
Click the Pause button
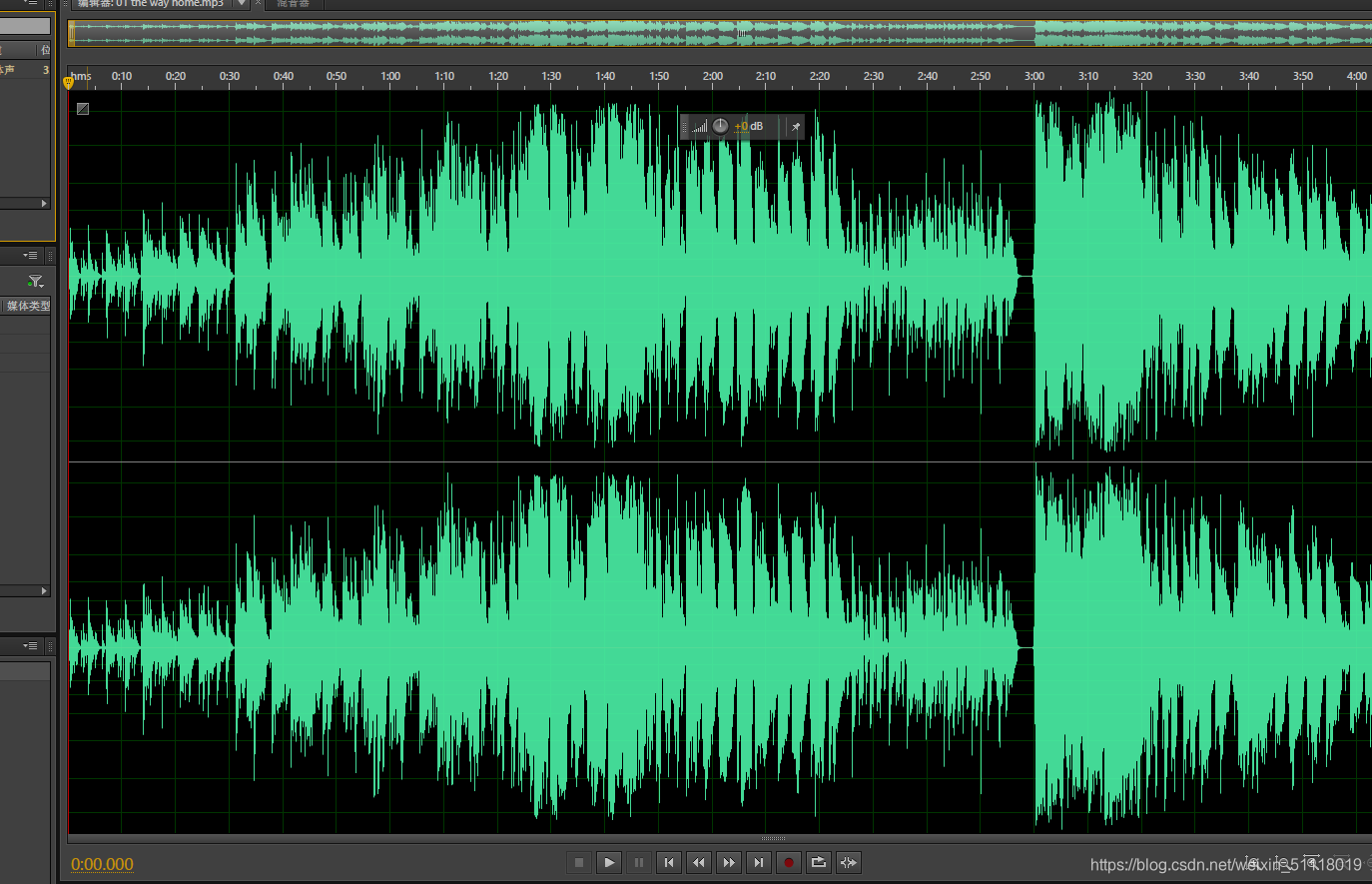639,862
